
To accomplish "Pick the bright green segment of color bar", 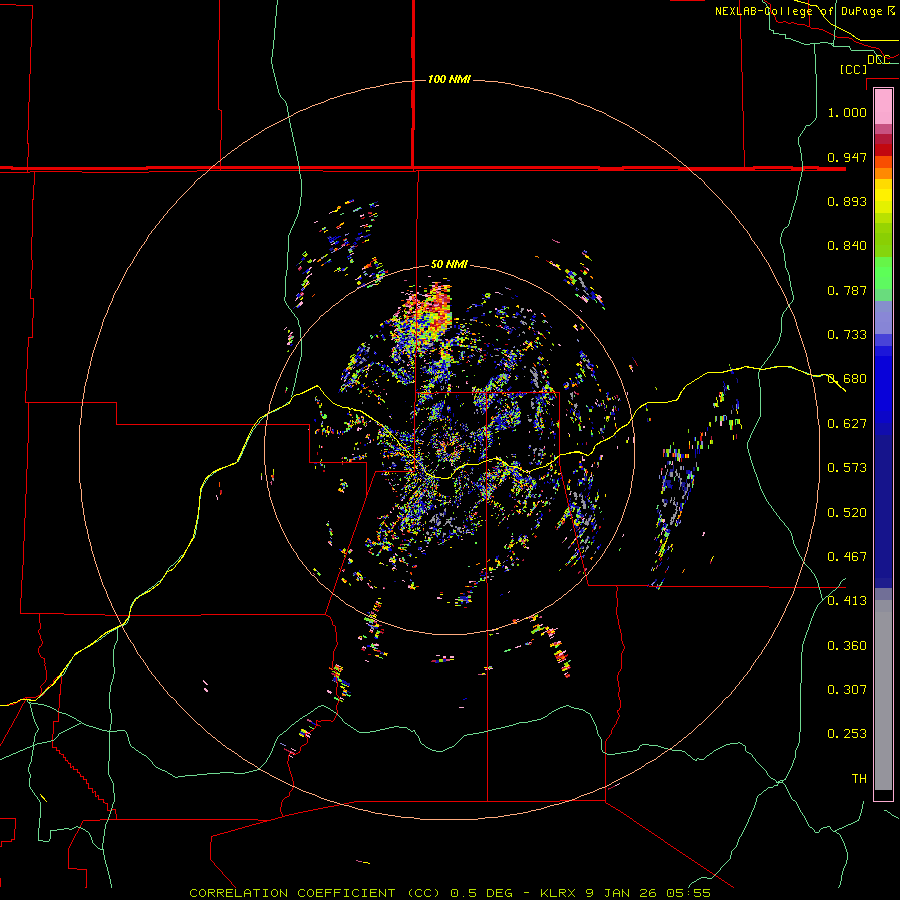I will [x=883, y=273].
